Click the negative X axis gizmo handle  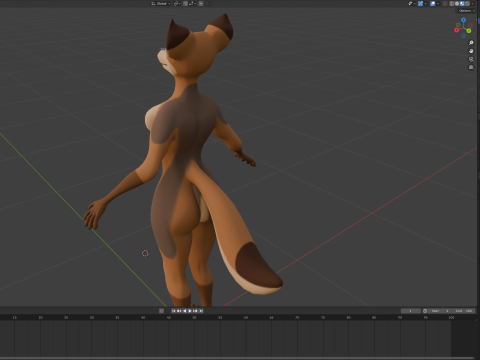pyautogui.click(x=470, y=25)
